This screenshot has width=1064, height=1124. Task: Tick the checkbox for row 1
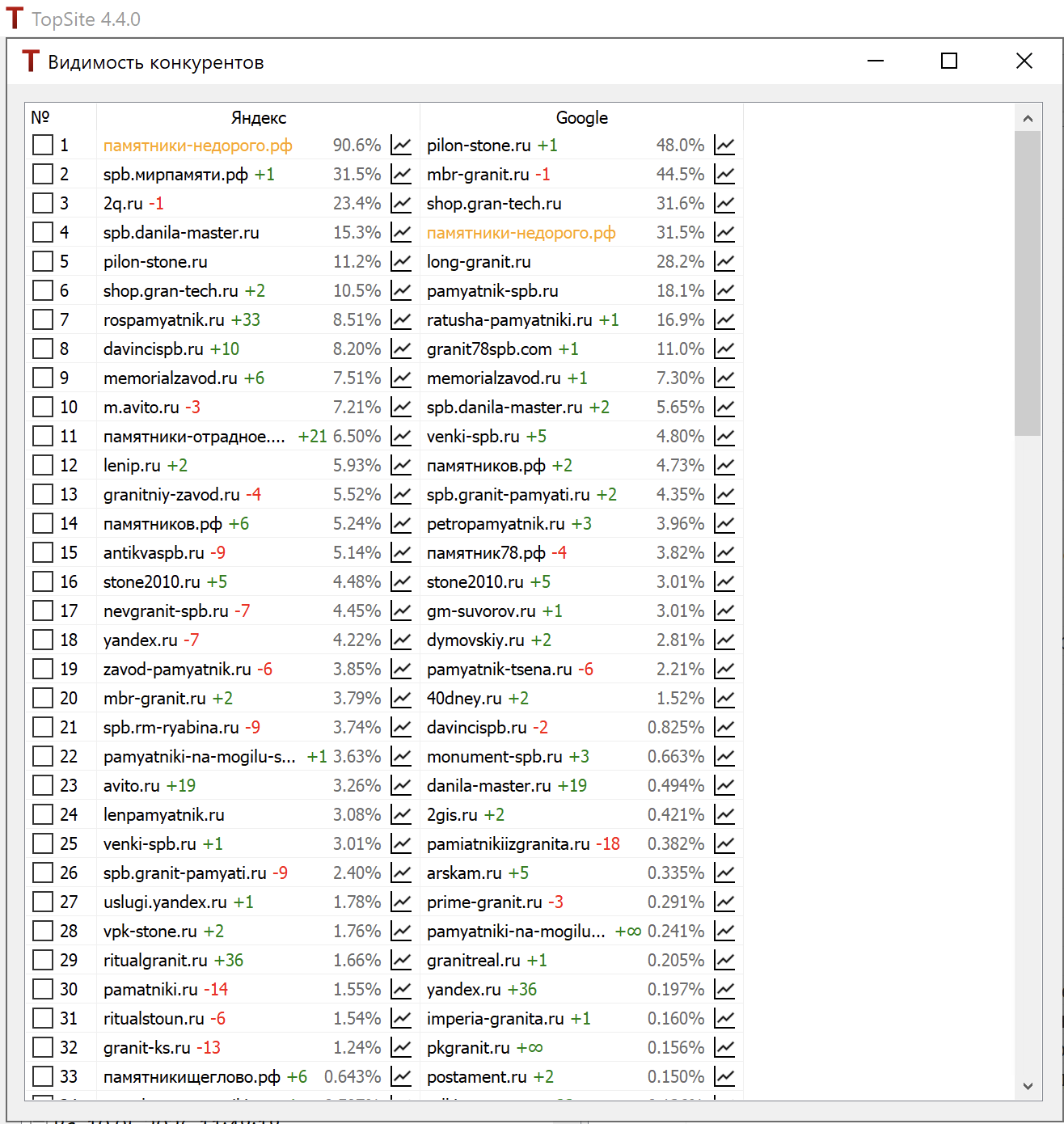pyautogui.click(x=43, y=146)
